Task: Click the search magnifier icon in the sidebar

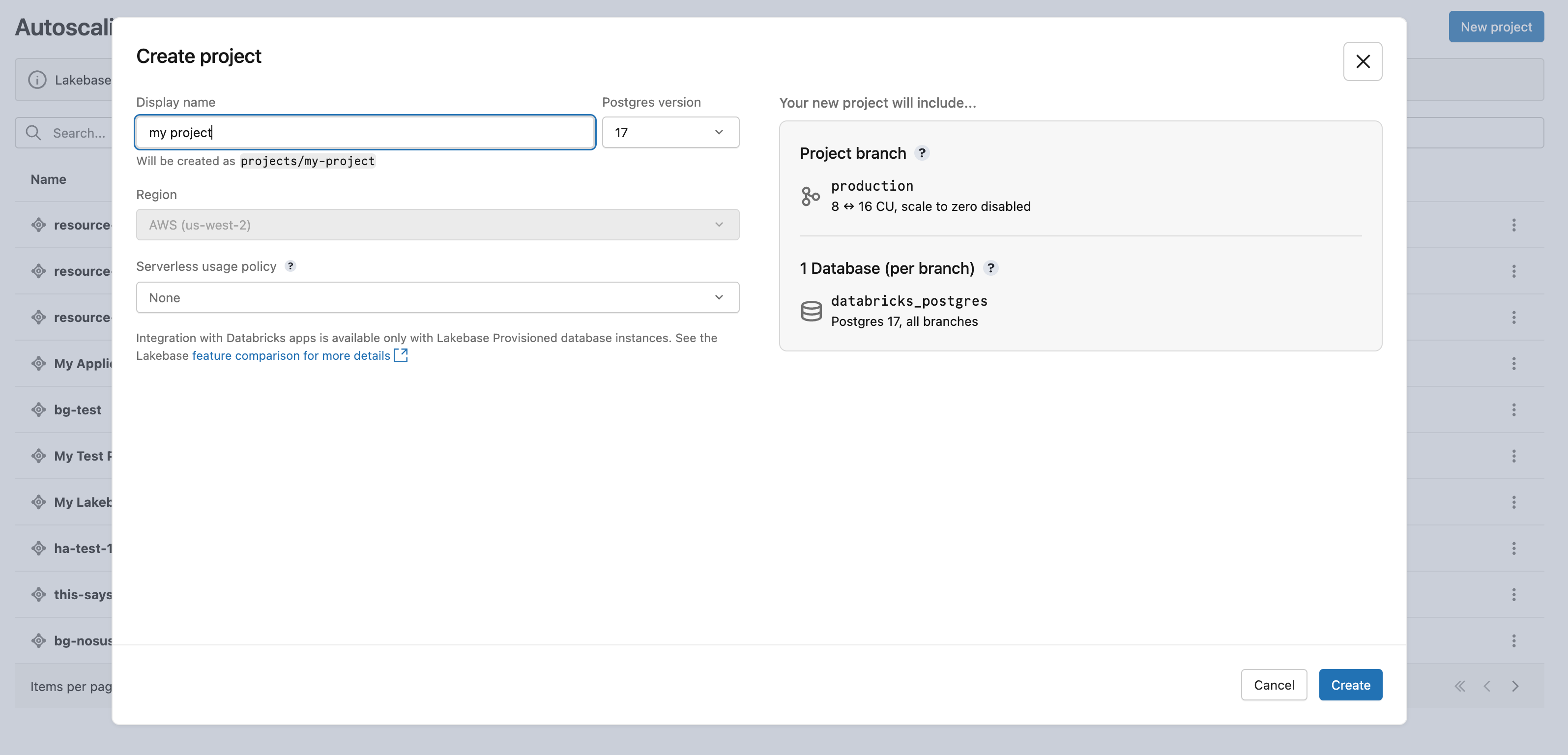Action: pyautogui.click(x=33, y=132)
